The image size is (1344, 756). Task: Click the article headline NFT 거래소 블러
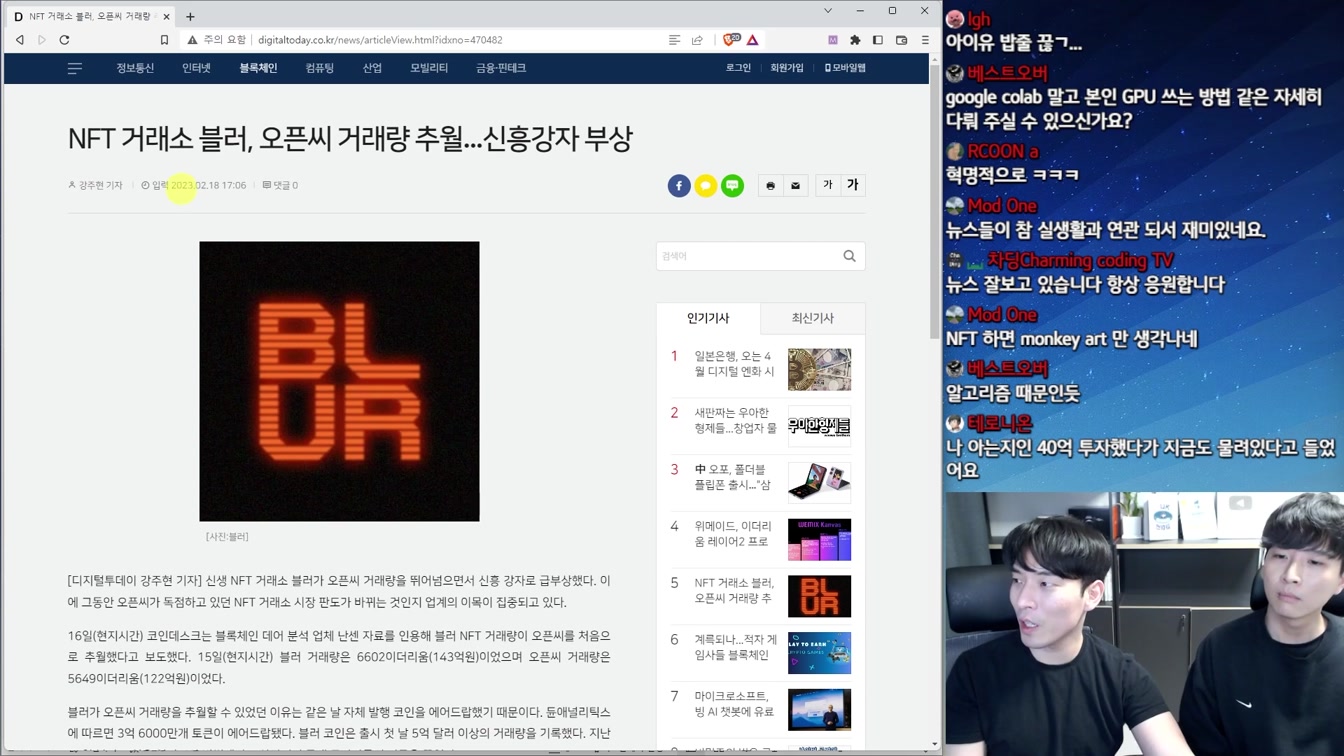tap(350, 139)
